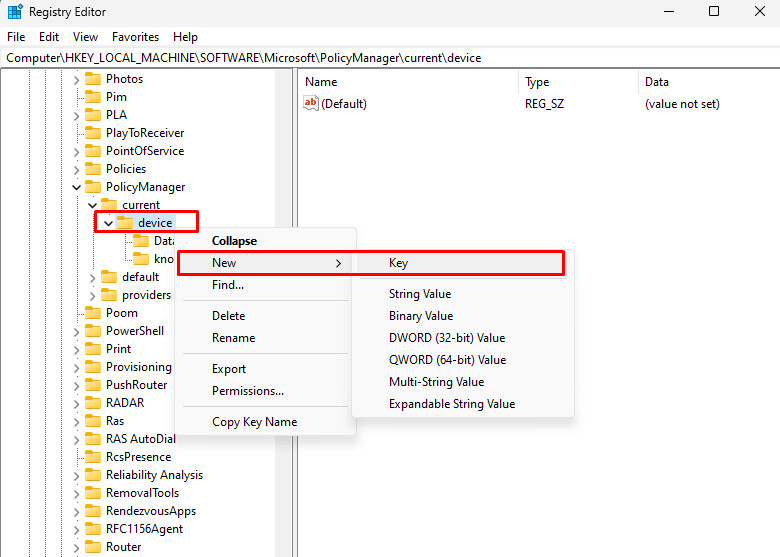Expand the Photos key
This screenshot has width=780, height=557.
[x=76, y=80]
